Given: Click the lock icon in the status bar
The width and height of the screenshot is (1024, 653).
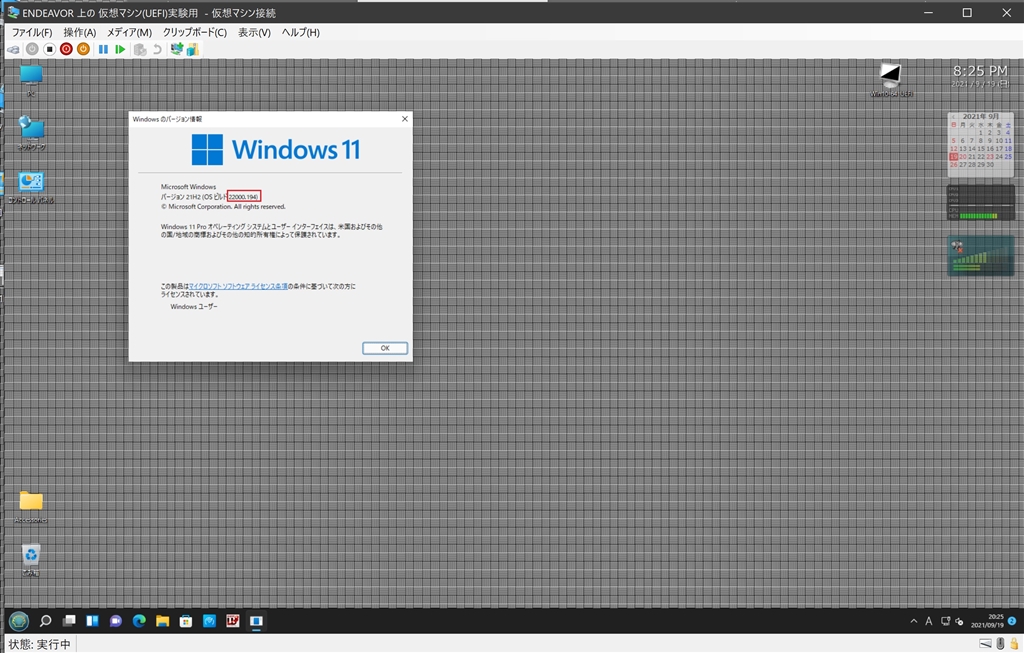Looking at the screenshot, I should (x=1014, y=644).
